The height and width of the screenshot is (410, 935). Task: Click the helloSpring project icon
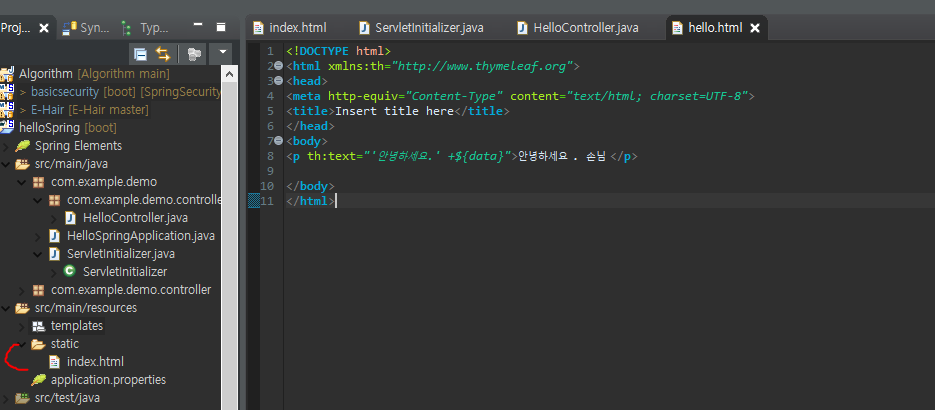point(7,128)
